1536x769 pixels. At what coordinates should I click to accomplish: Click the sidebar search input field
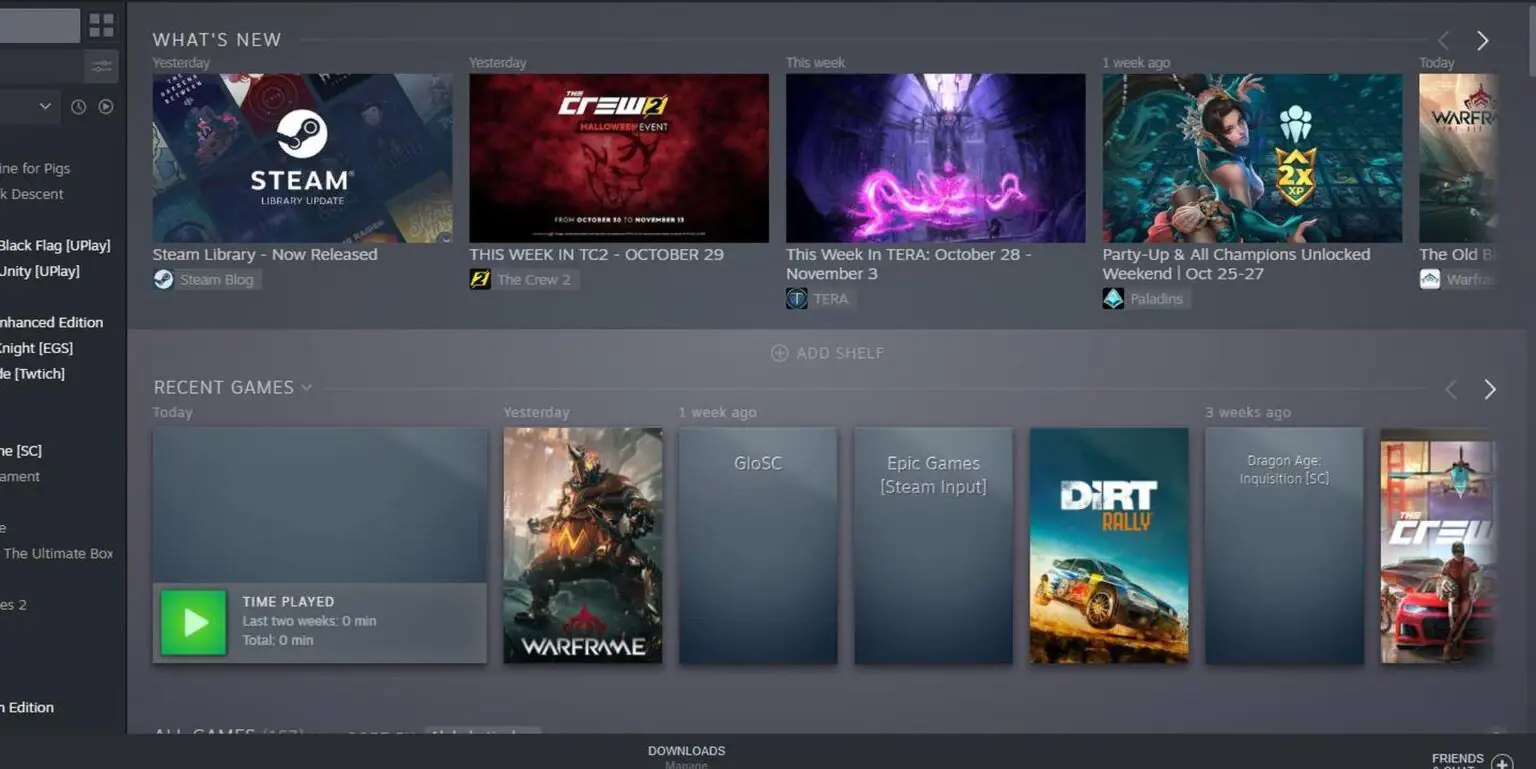[40, 67]
